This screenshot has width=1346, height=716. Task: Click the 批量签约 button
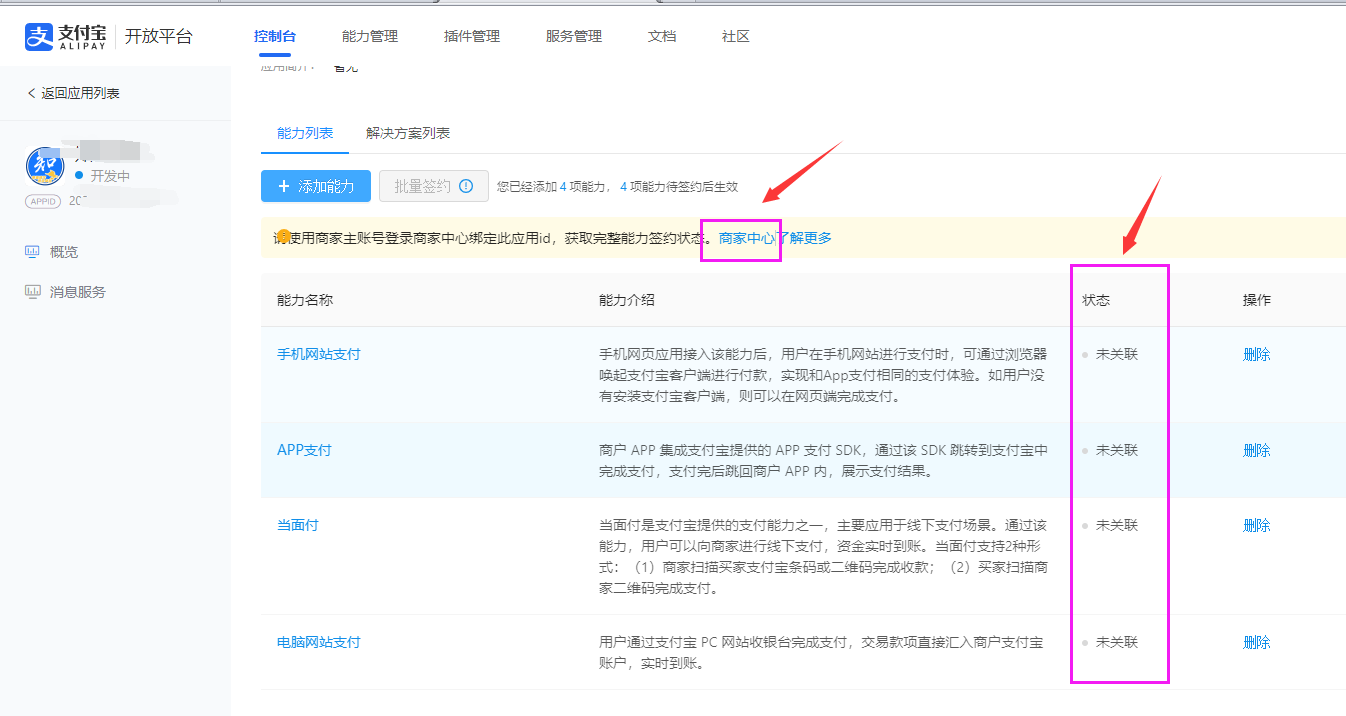pyautogui.click(x=434, y=186)
